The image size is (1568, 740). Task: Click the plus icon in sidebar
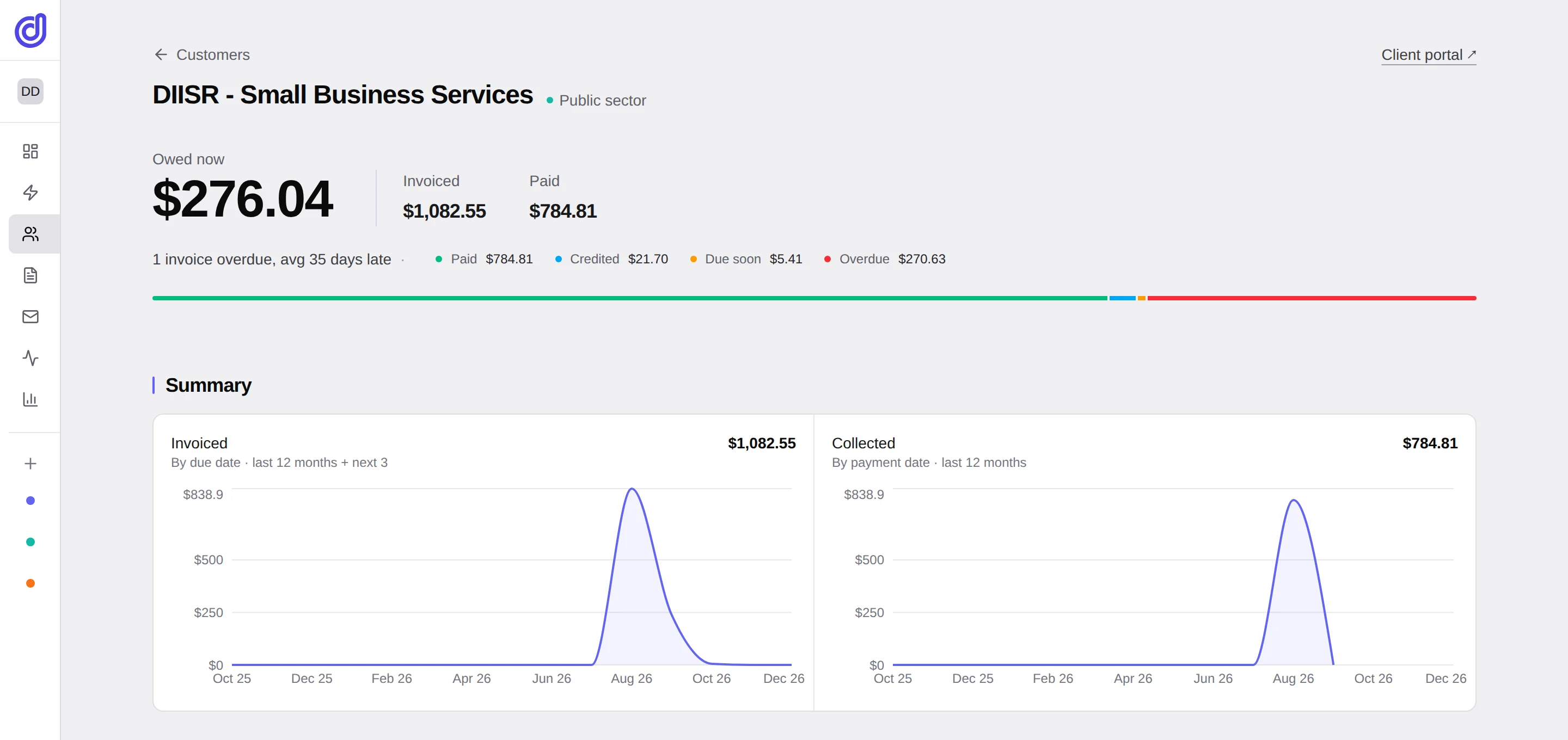pyautogui.click(x=30, y=464)
